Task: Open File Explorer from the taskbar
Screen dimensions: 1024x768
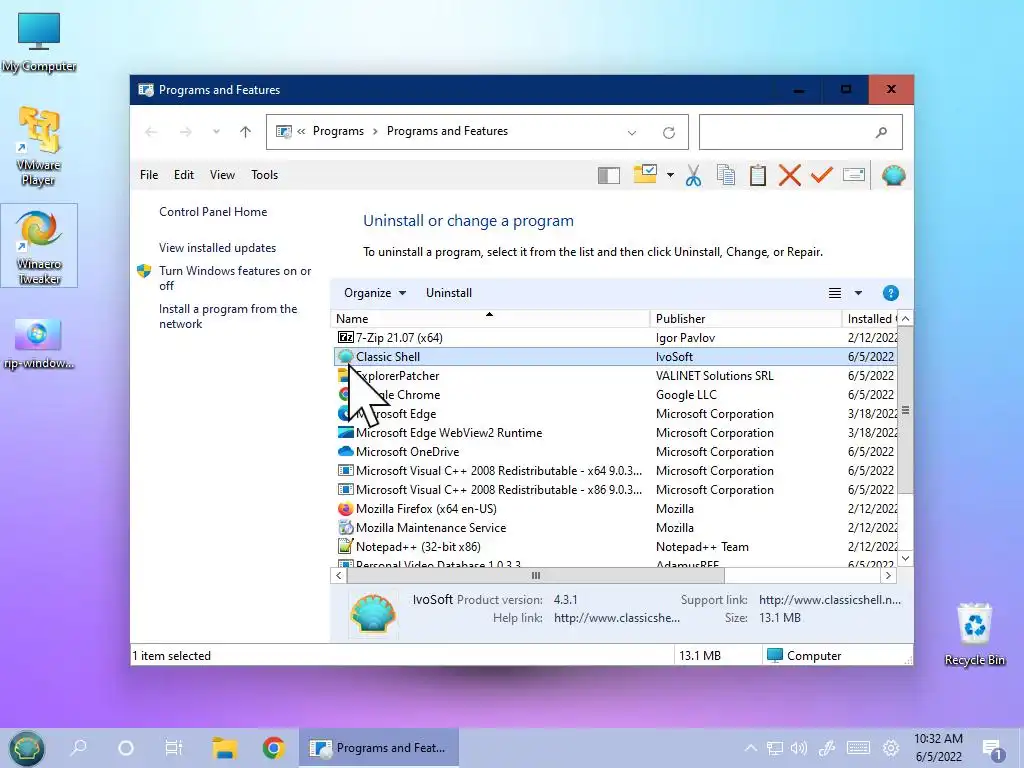Action: (x=224, y=748)
